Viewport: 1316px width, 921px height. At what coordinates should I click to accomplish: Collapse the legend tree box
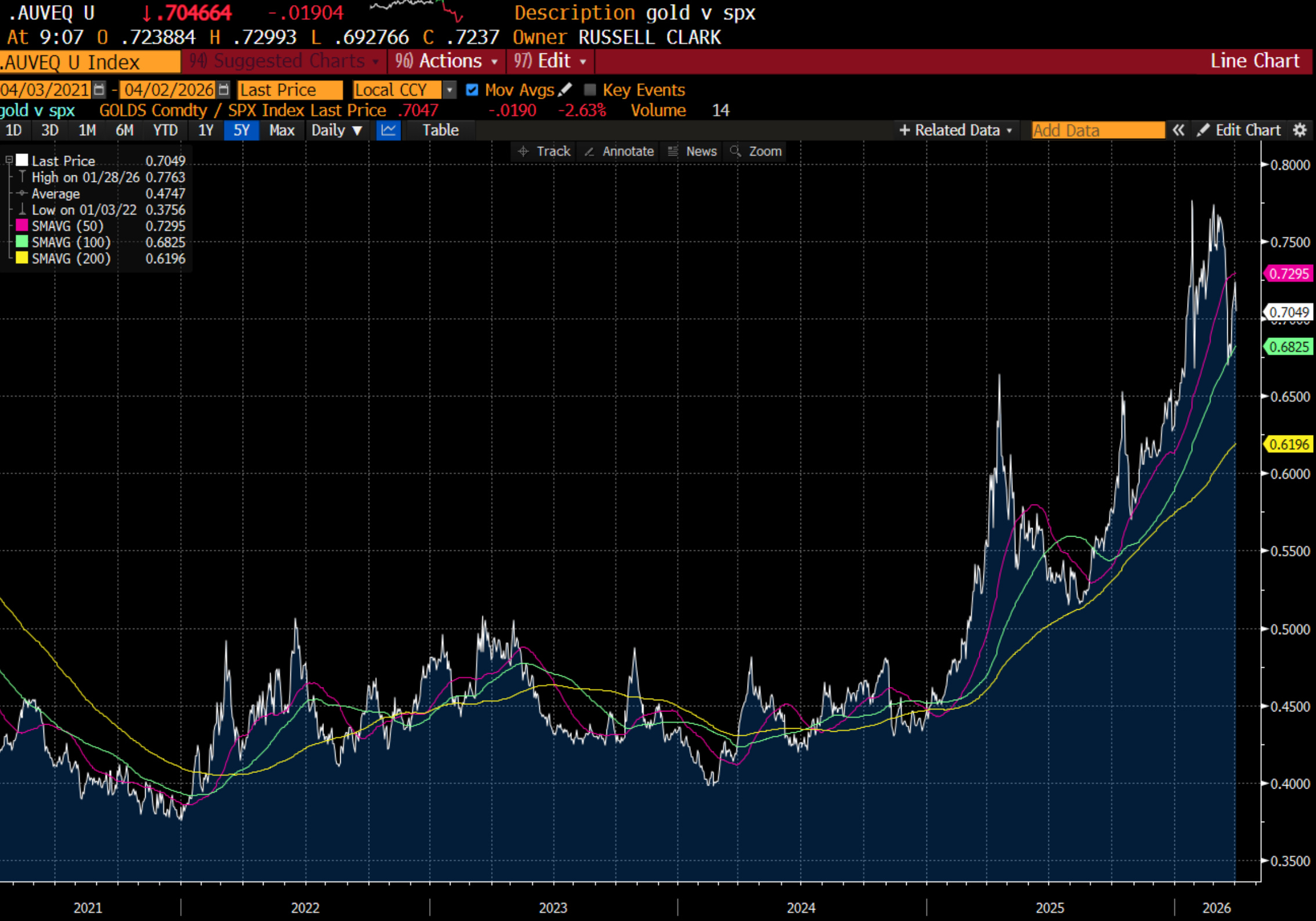tap(9, 159)
